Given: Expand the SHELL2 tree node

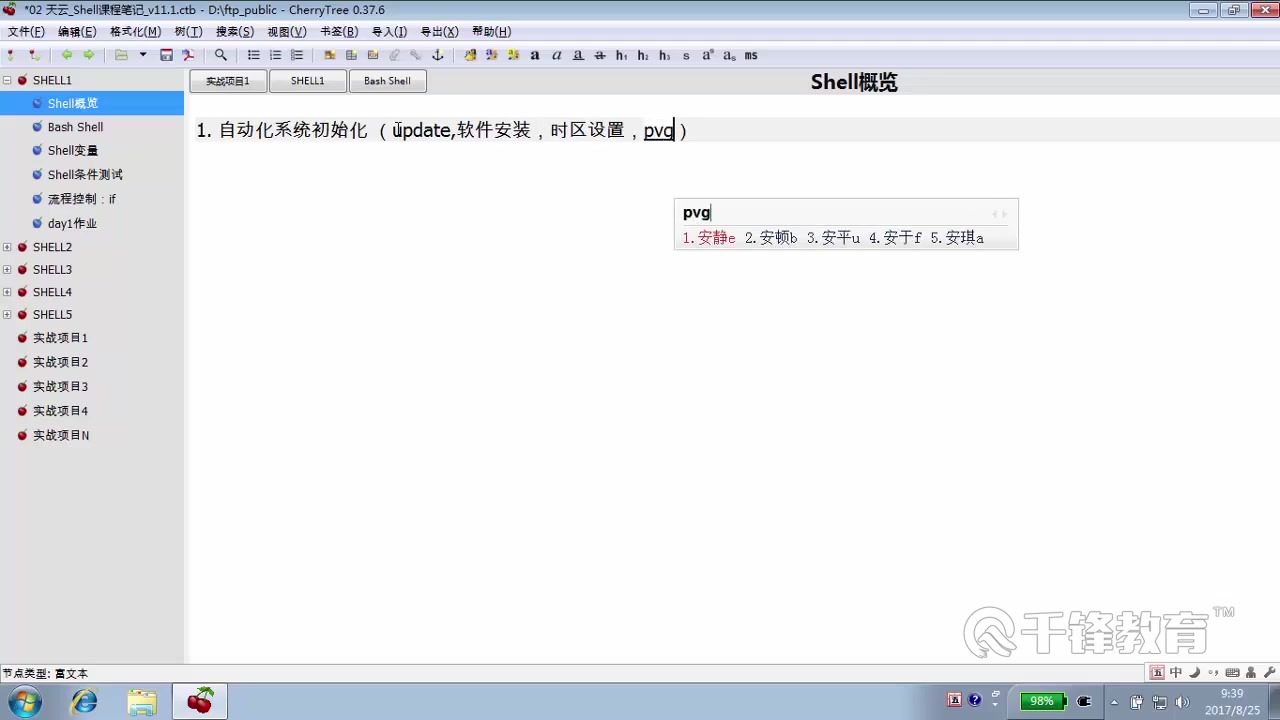Looking at the screenshot, I should coord(8,246).
